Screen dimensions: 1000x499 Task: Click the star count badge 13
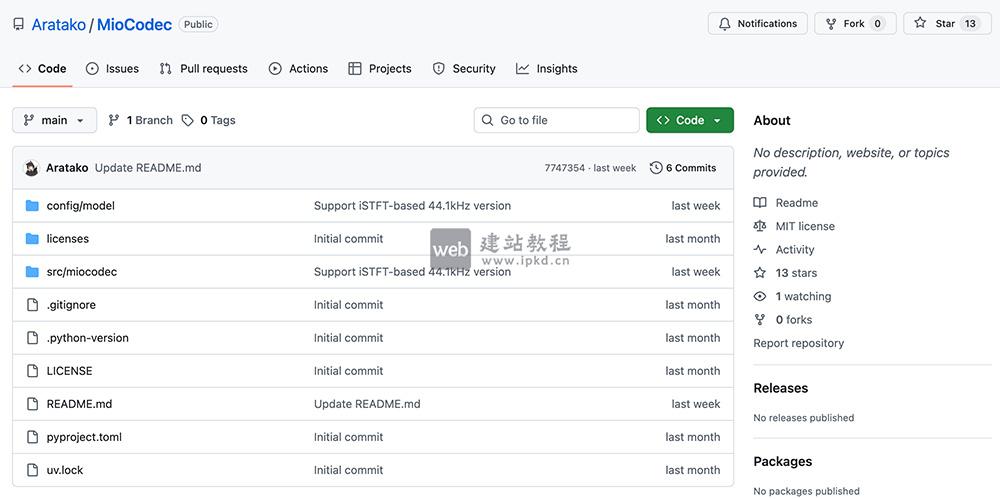click(x=970, y=24)
